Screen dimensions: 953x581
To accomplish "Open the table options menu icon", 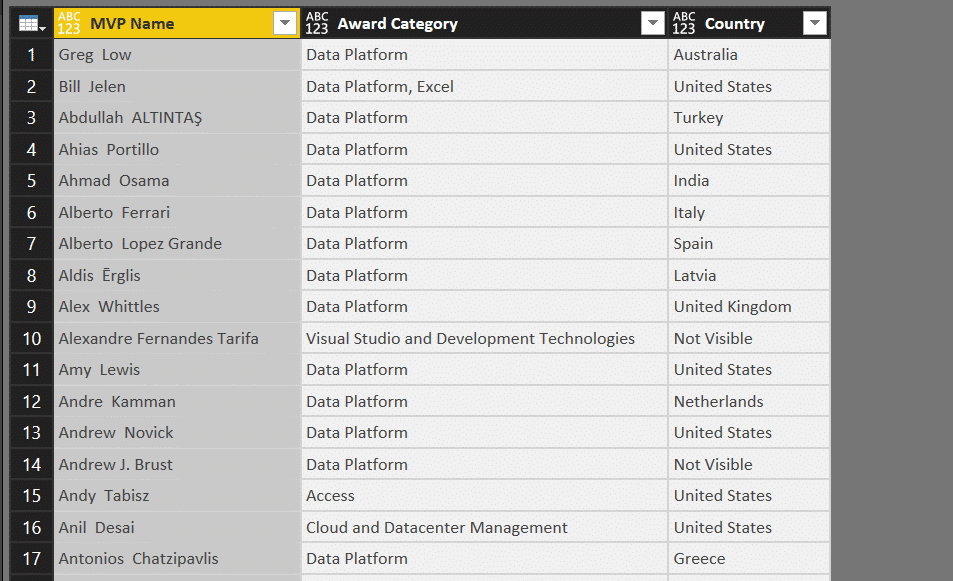I will 31,24.
